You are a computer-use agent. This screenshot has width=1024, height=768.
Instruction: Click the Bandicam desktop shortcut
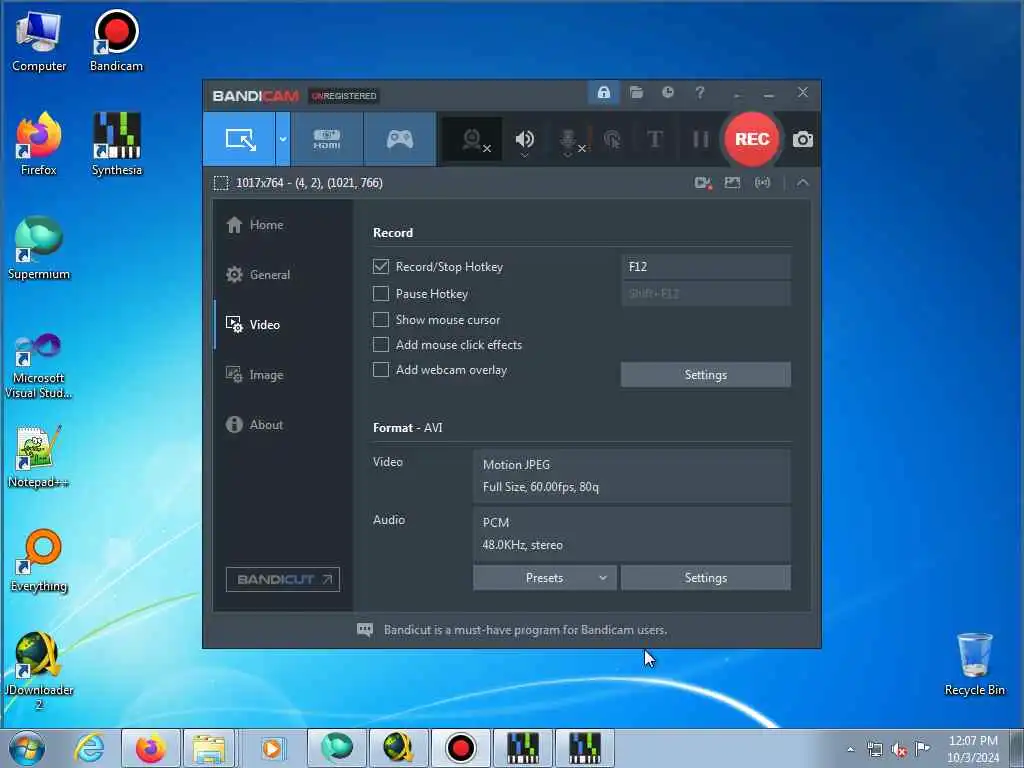(x=116, y=40)
